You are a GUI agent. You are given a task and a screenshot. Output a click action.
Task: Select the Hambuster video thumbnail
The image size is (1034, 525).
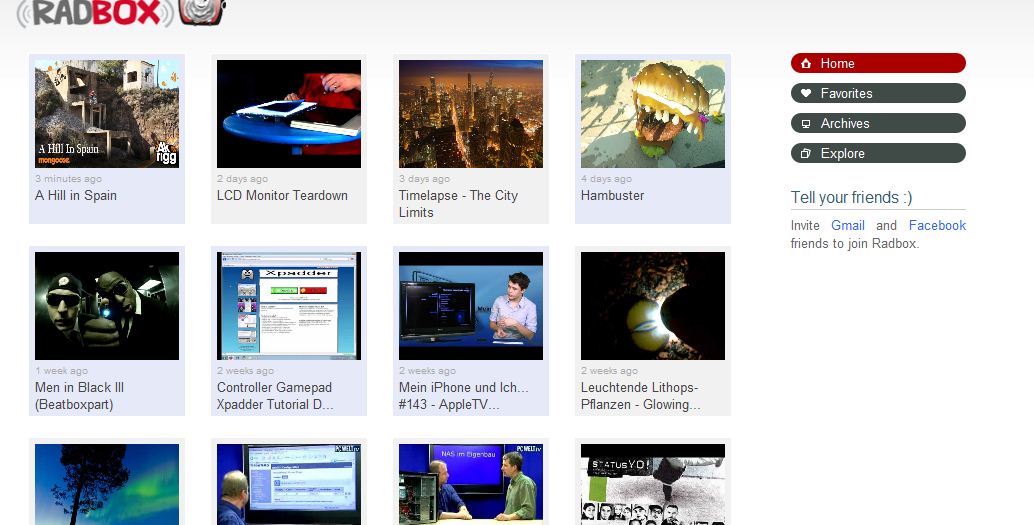653,113
